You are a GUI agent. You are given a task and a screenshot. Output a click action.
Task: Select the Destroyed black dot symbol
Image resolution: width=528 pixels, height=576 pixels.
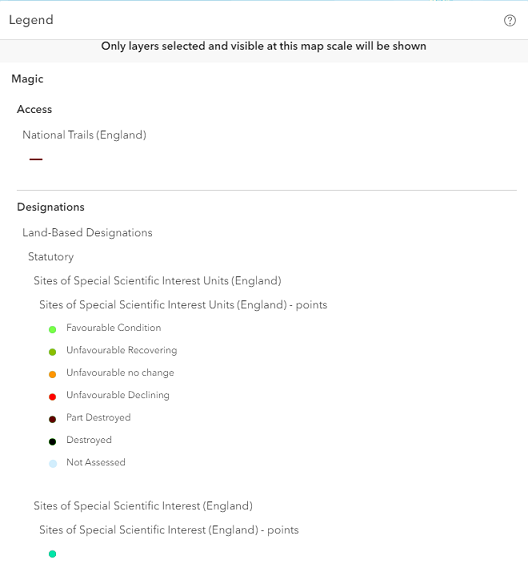pyautogui.click(x=53, y=442)
